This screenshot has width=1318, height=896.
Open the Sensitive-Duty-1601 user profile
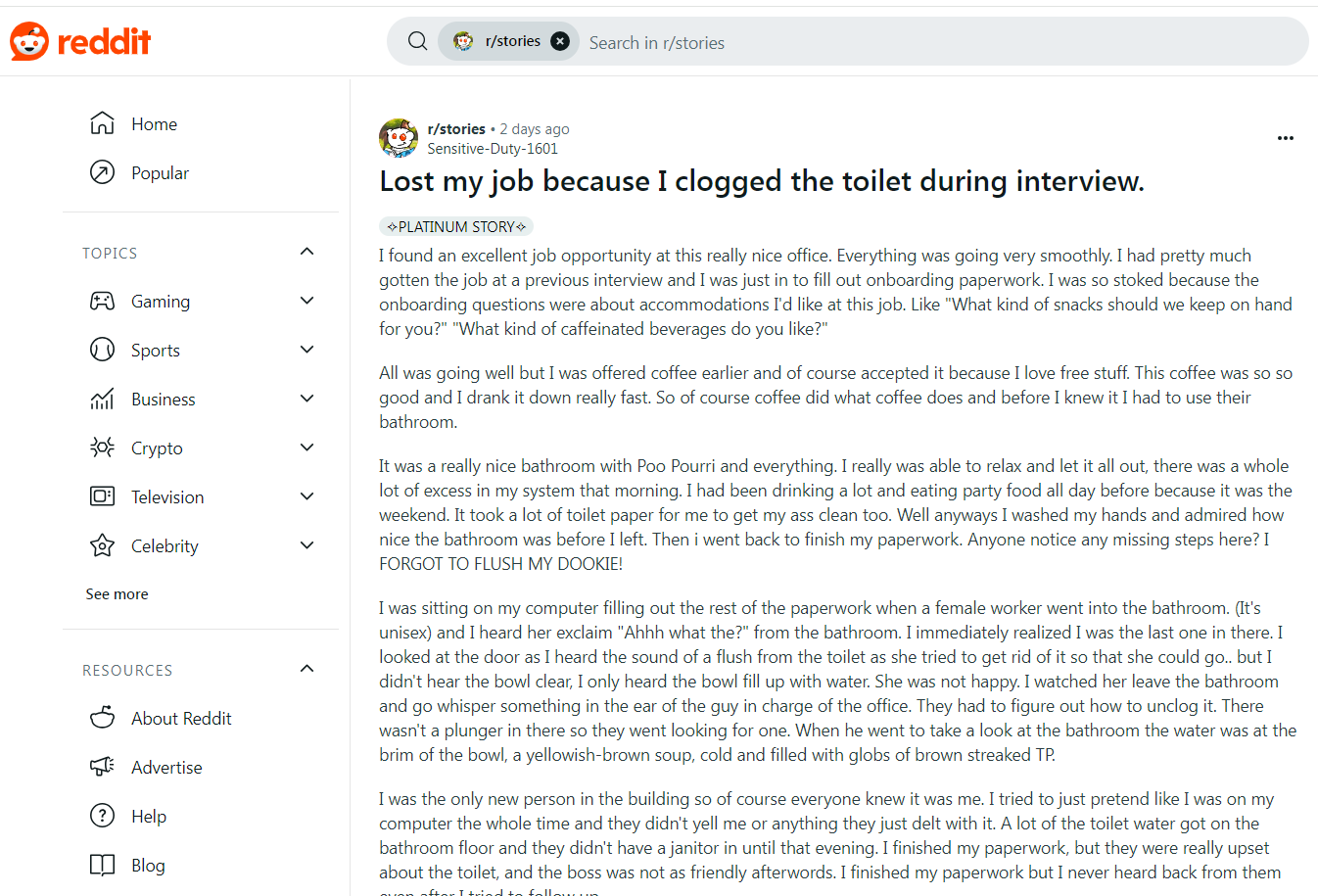pyautogui.click(x=493, y=149)
